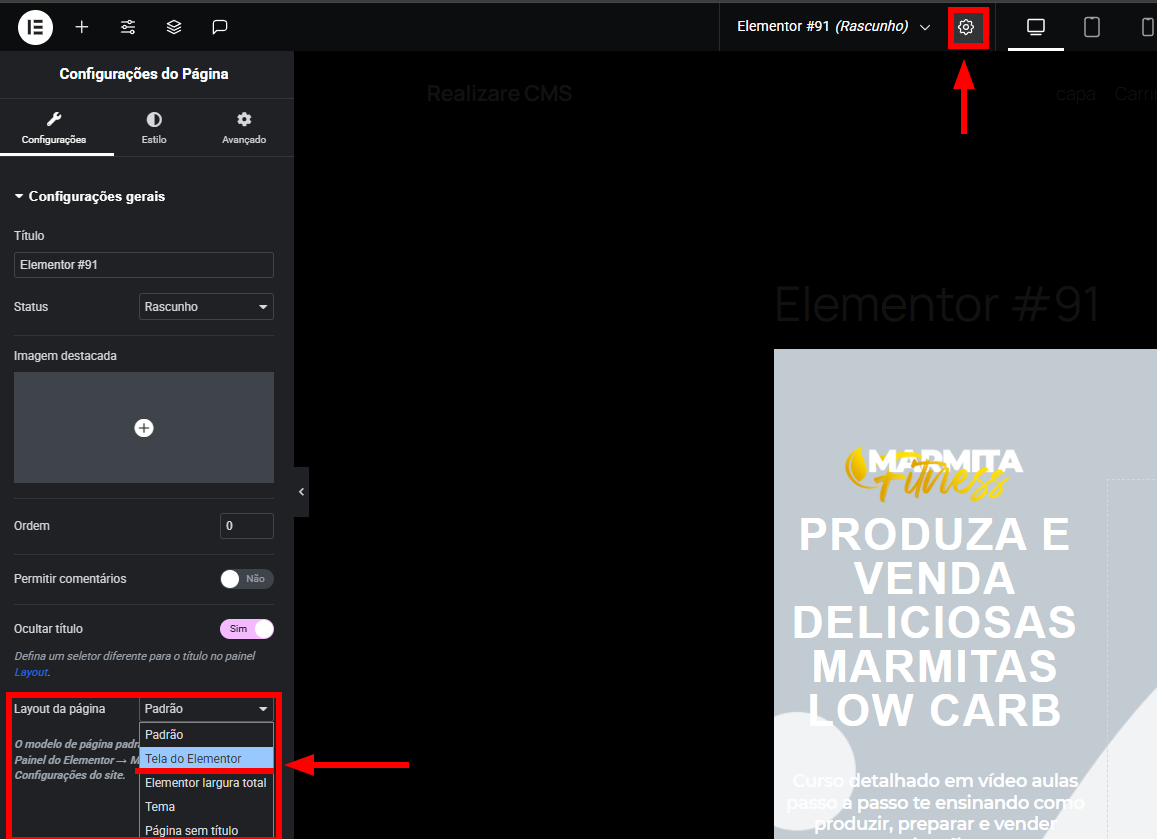Open Estilo tab

coord(154,128)
